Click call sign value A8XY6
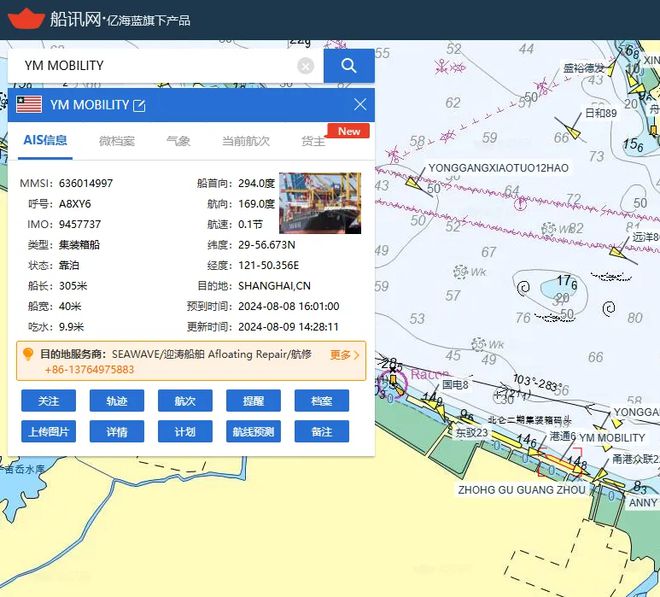Screen dimensions: 660x597 pos(75,204)
